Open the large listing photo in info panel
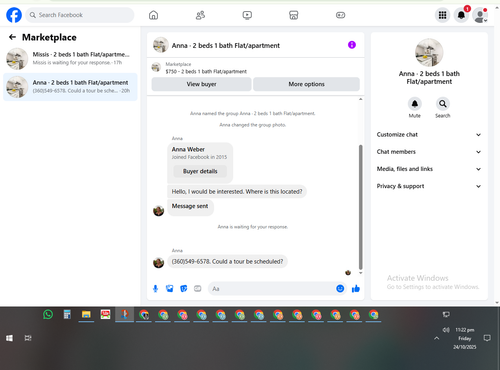 (429, 52)
